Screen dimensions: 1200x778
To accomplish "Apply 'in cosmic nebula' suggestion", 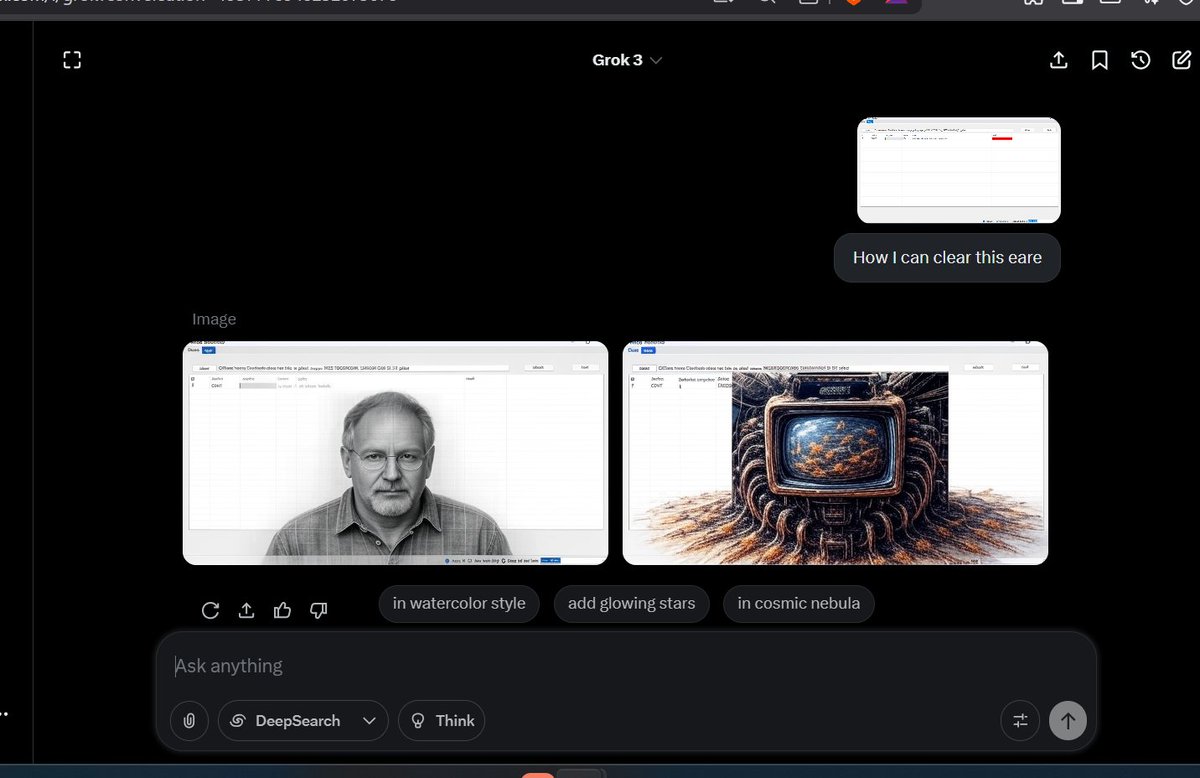I will pyautogui.click(x=798, y=603).
